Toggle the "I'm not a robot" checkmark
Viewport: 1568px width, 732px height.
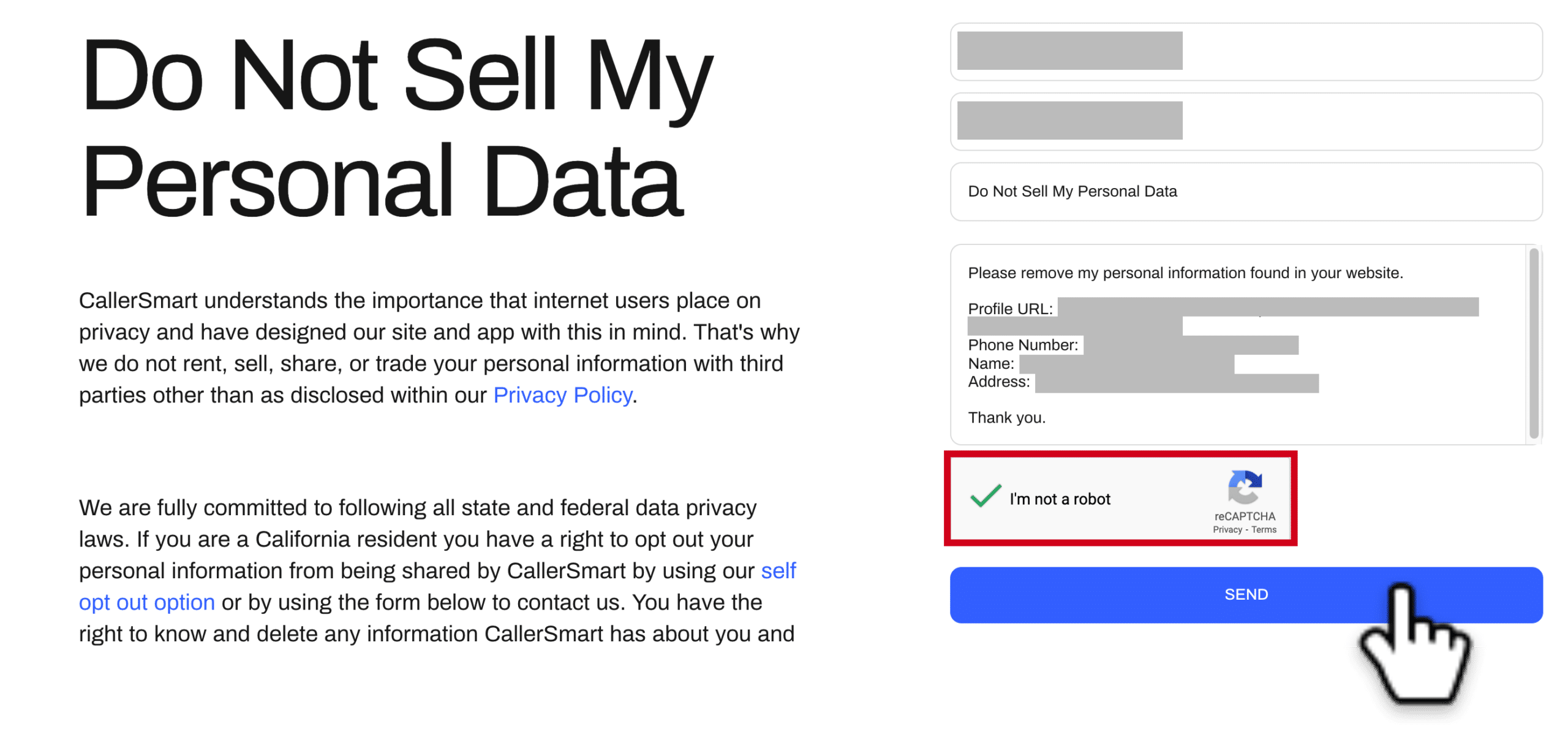(985, 496)
